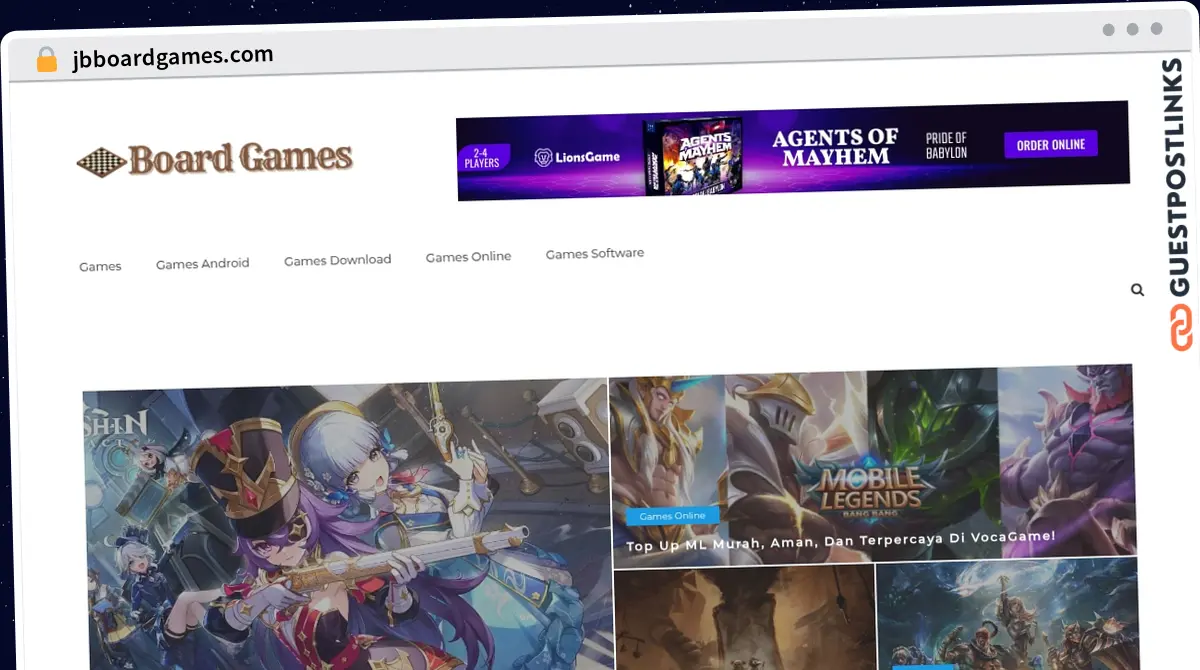Click the padlock icon in address bar
The height and width of the screenshot is (670, 1200).
[46, 60]
